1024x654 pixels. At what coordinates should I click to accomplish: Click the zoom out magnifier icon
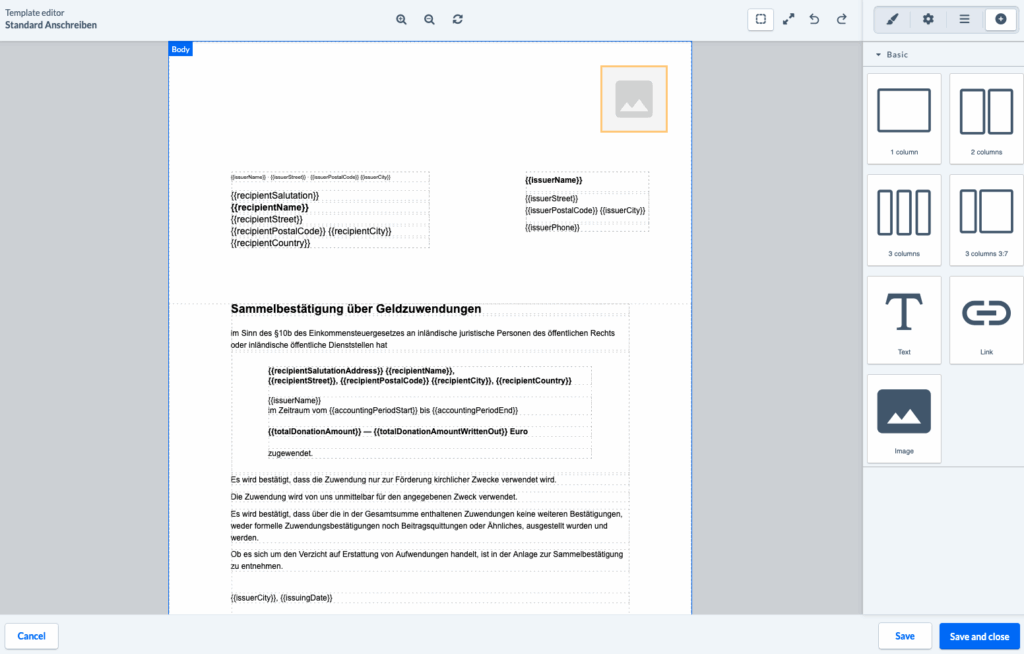coord(429,19)
